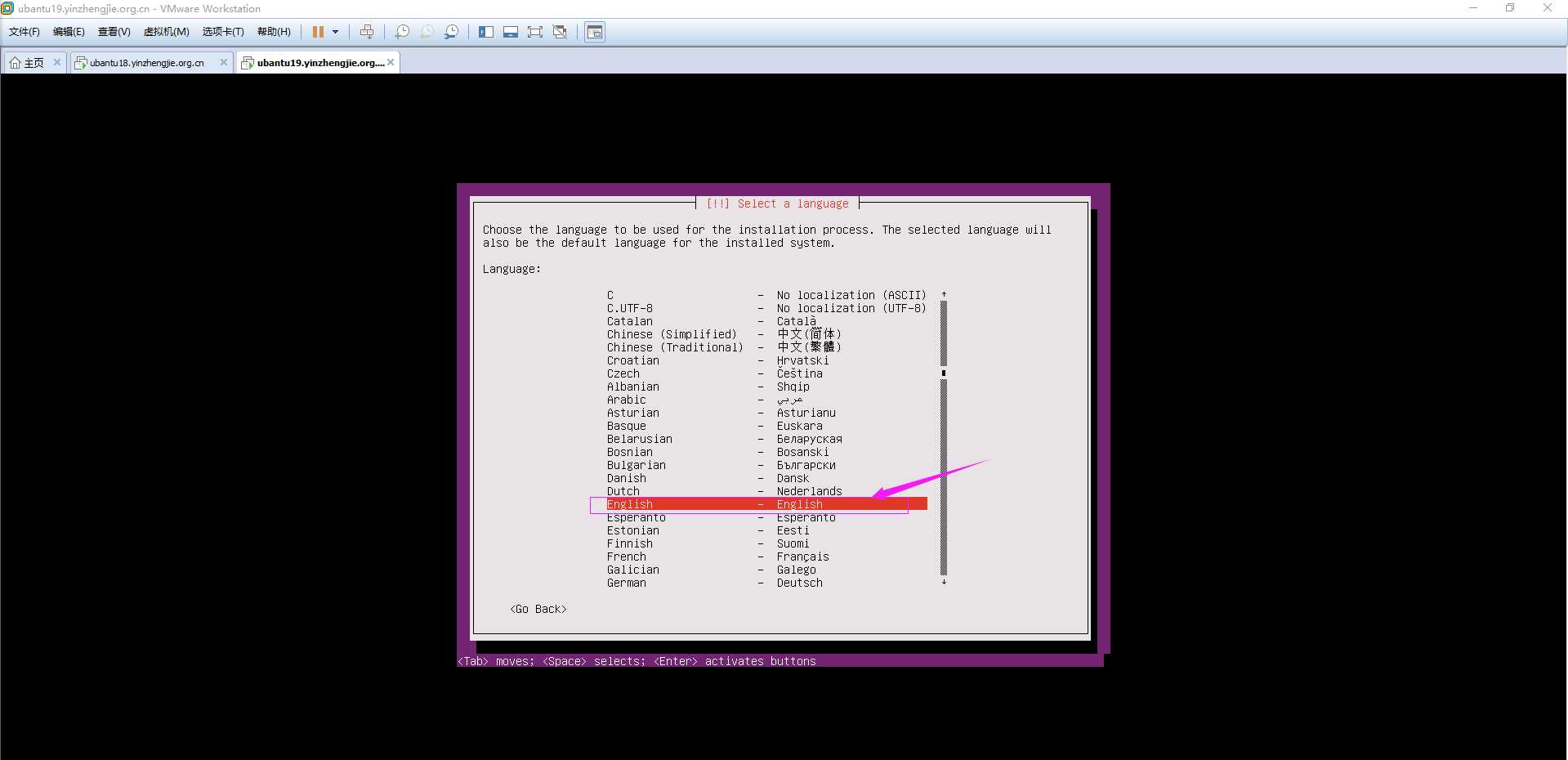This screenshot has height=760, width=1568.
Task: Select Chinese (Simplified) language
Action: tap(766, 334)
